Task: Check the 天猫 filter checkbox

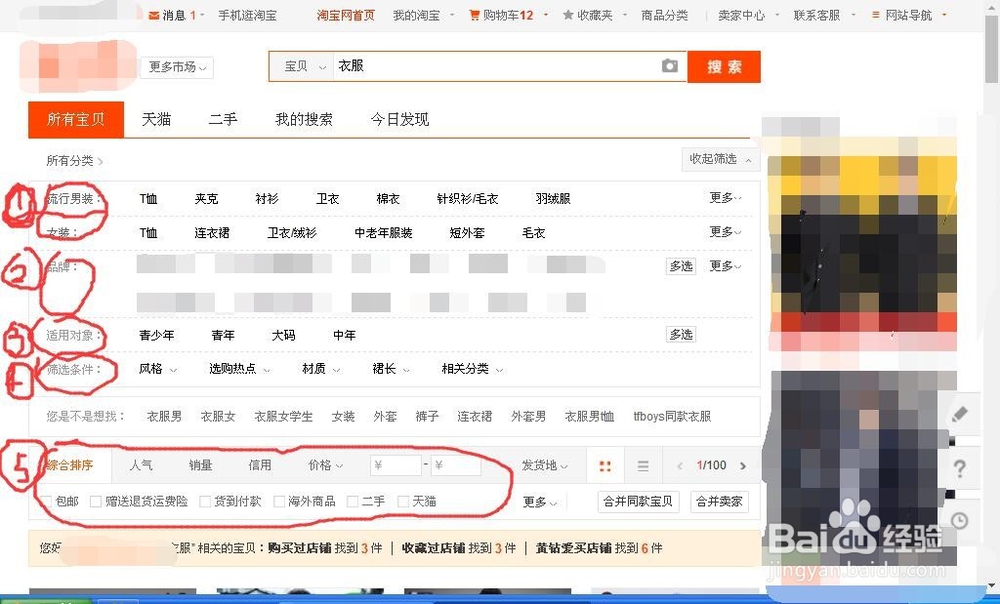Action: click(x=403, y=502)
